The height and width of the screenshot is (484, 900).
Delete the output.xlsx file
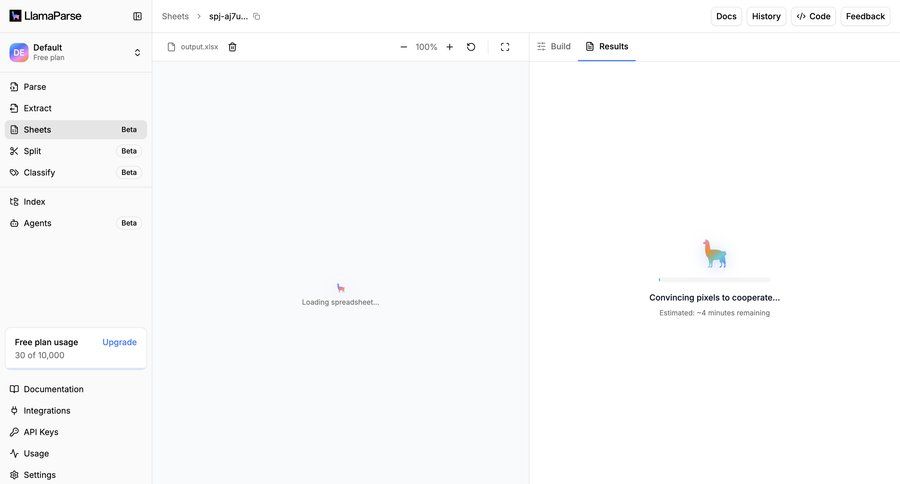click(233, 47)
